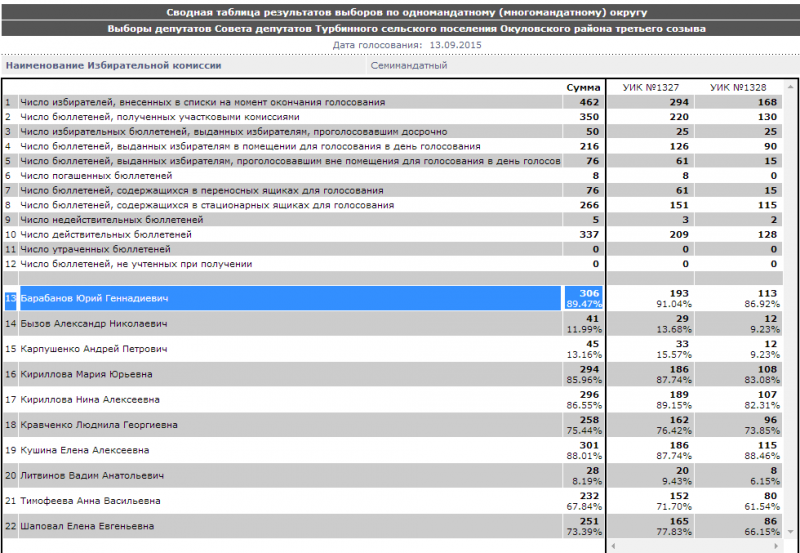Screen dimensions: 800x553
Task: Click the 294 value under УИК №1327
Action: (x=679, y=102)
